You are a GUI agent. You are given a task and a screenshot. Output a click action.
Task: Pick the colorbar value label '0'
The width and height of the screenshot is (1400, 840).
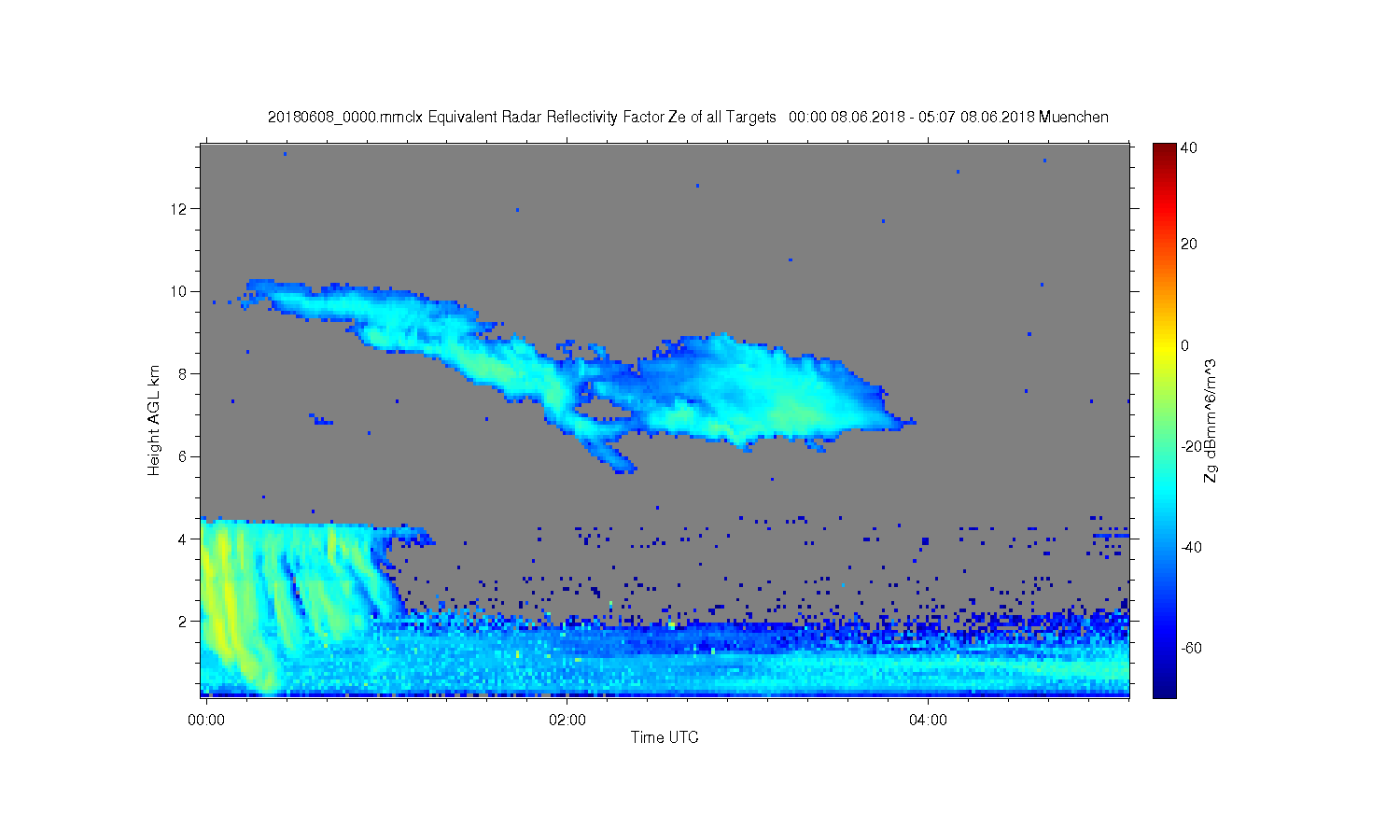1185,345
